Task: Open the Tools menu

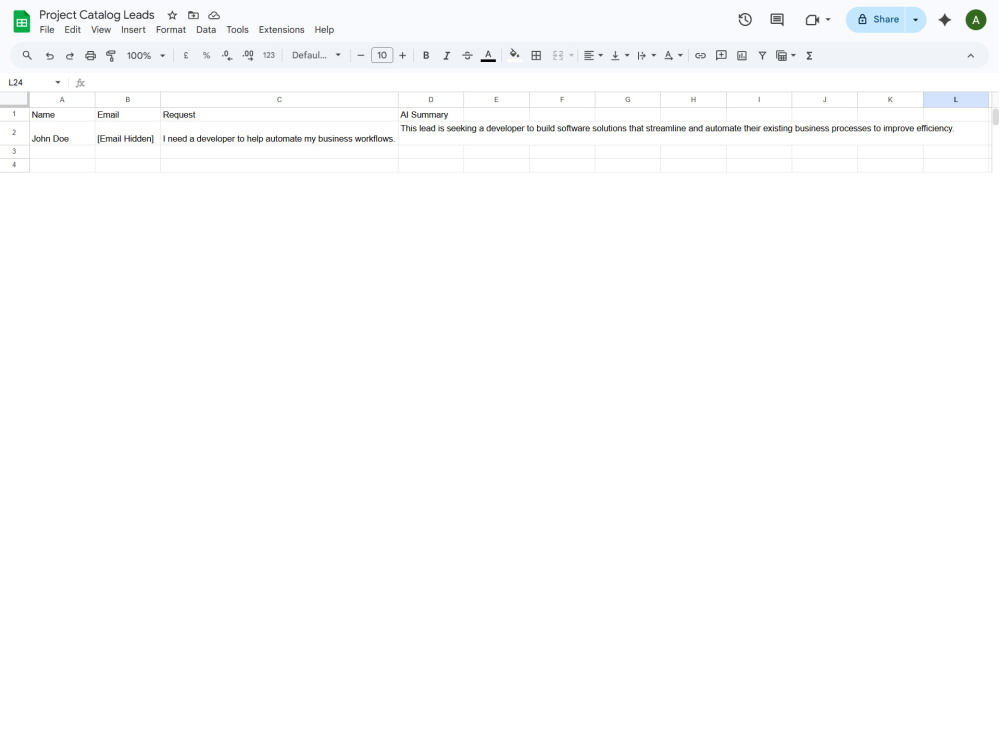Action: pyautogui.click(x=237, y=30)
